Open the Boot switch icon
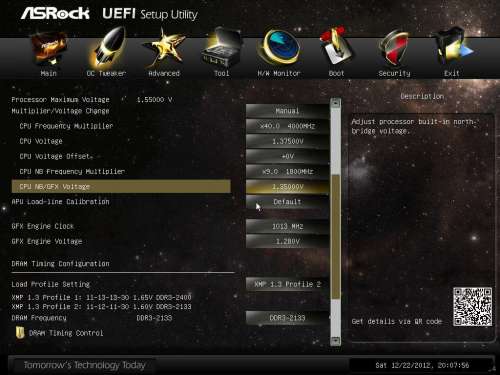The image size is (500, 375). pos(336,47)
